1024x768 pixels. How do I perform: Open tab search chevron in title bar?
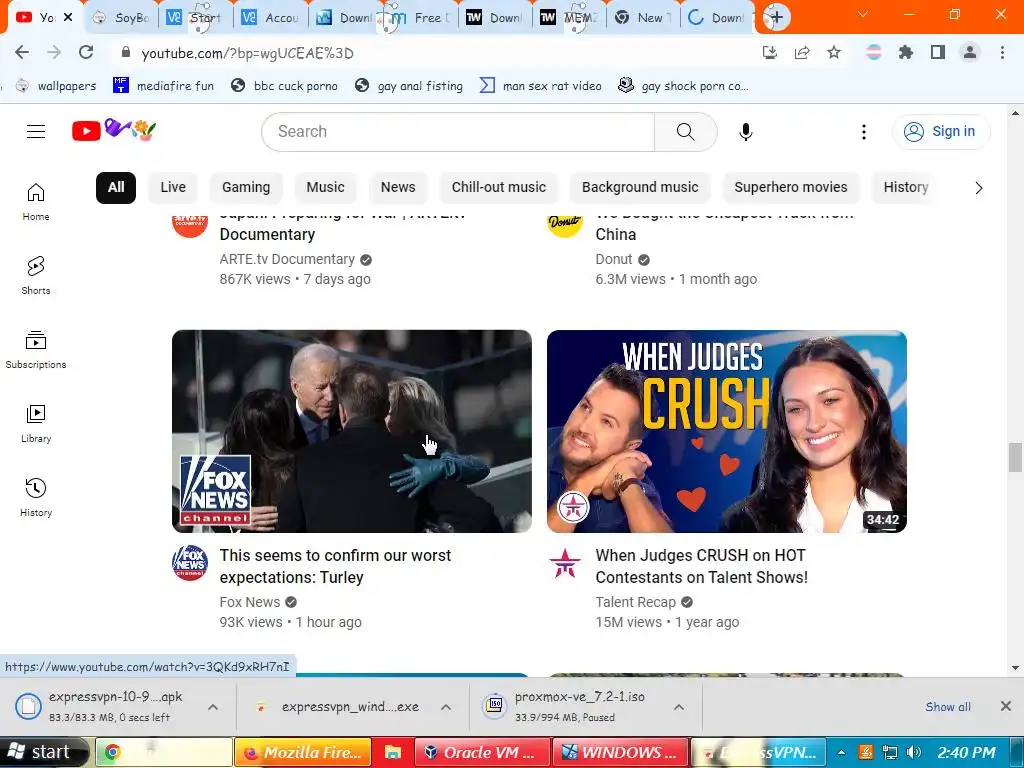click(863, 14)
